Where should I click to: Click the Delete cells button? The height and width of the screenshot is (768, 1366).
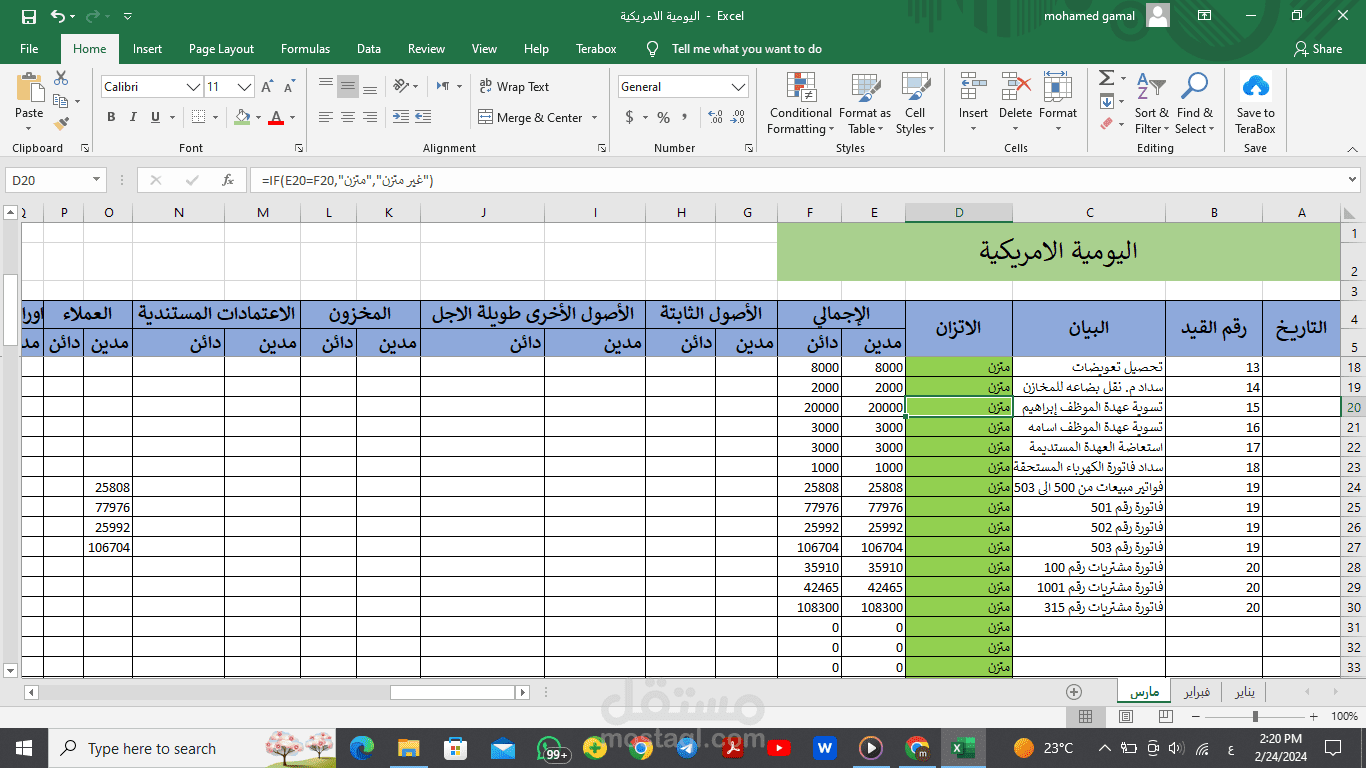click(x=1015, y=103)
